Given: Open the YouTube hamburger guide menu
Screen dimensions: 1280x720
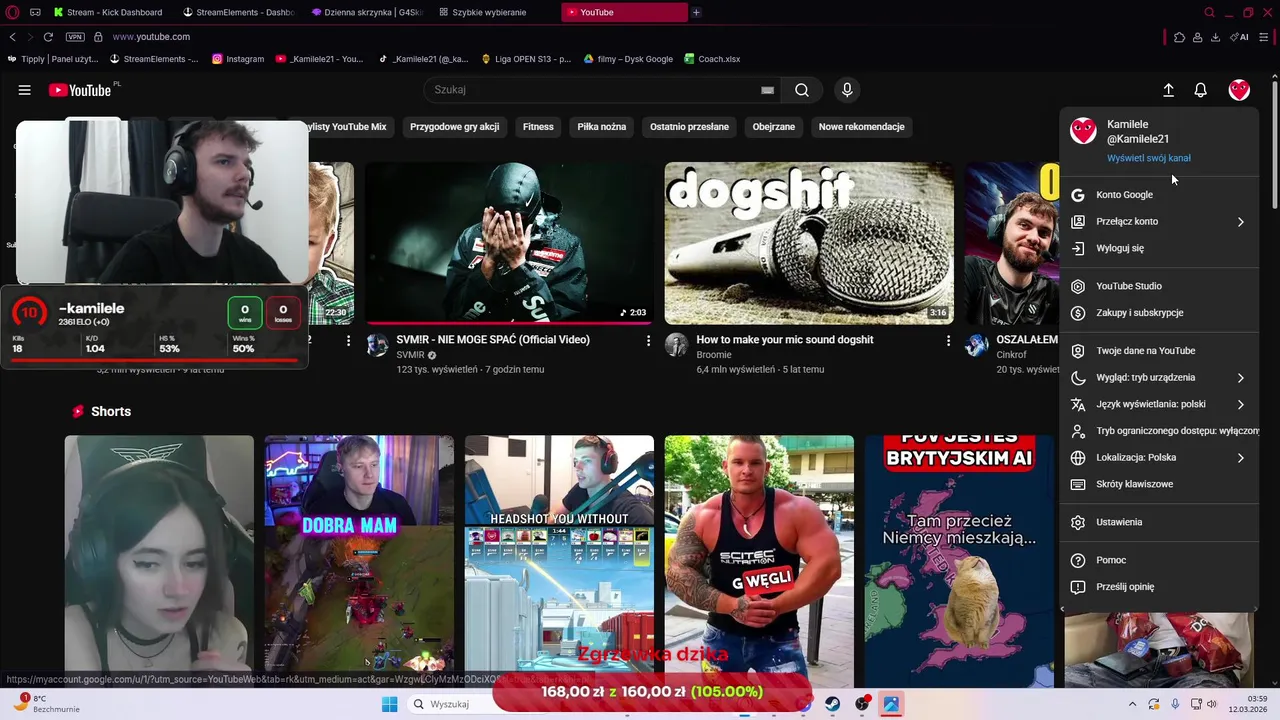Looking at the screenshot, I should click(x=24, y=90).
